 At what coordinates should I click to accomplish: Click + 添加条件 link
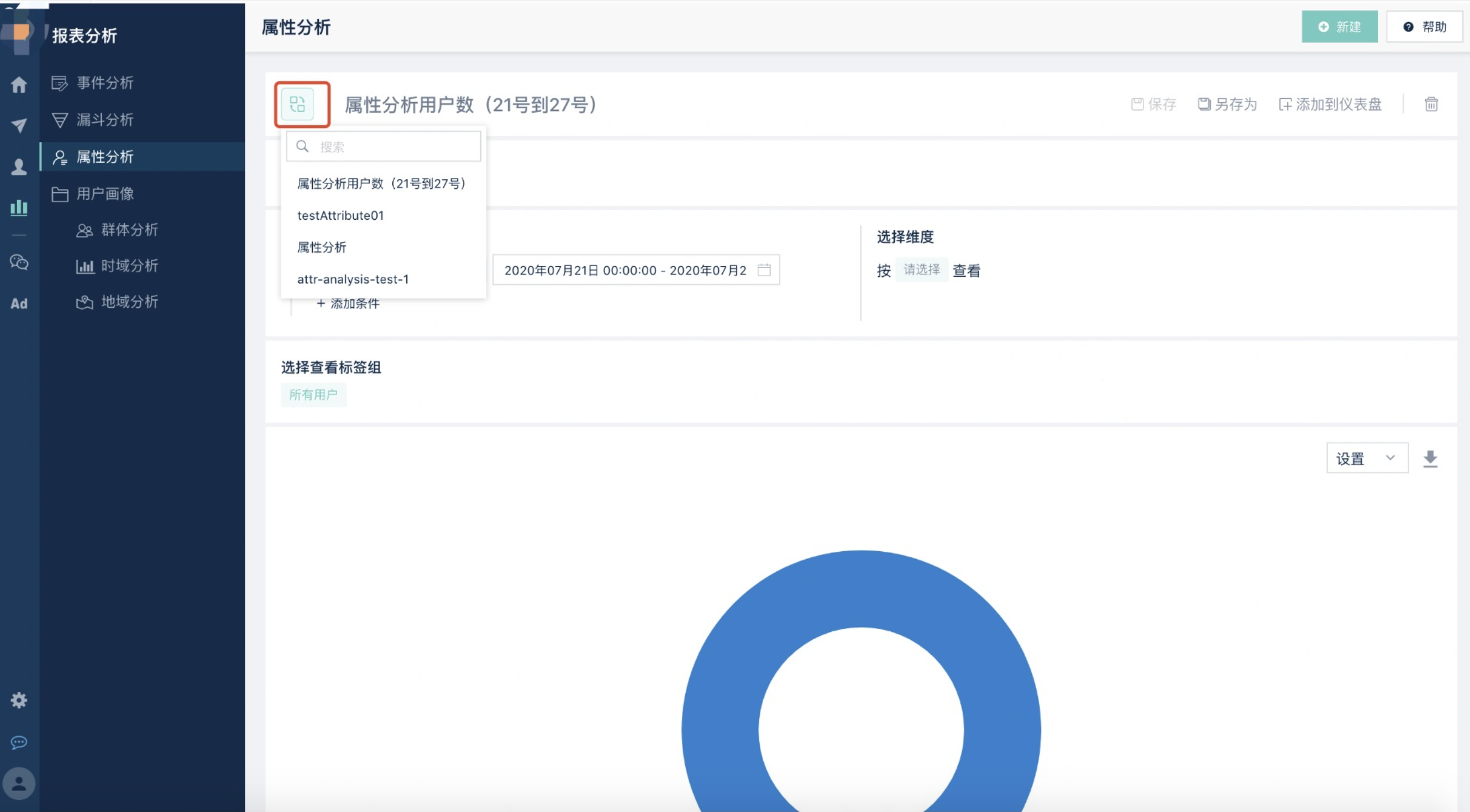(x=348, y=303)
